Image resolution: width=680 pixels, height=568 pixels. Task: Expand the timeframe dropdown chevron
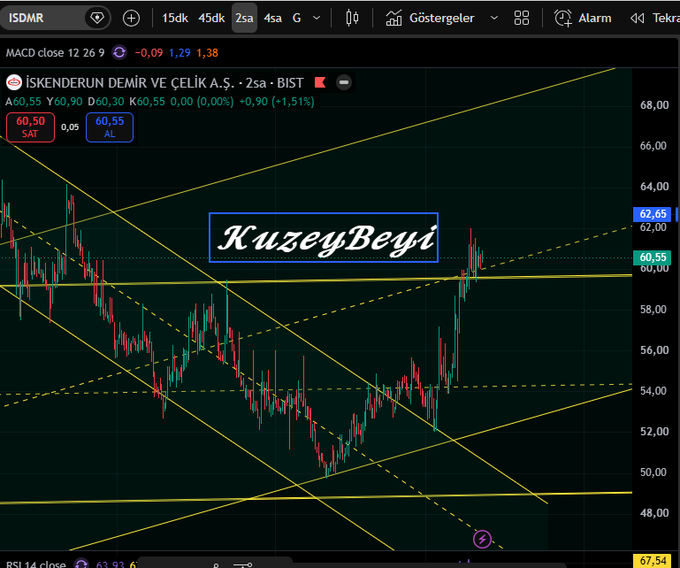[x=317, y=18]
